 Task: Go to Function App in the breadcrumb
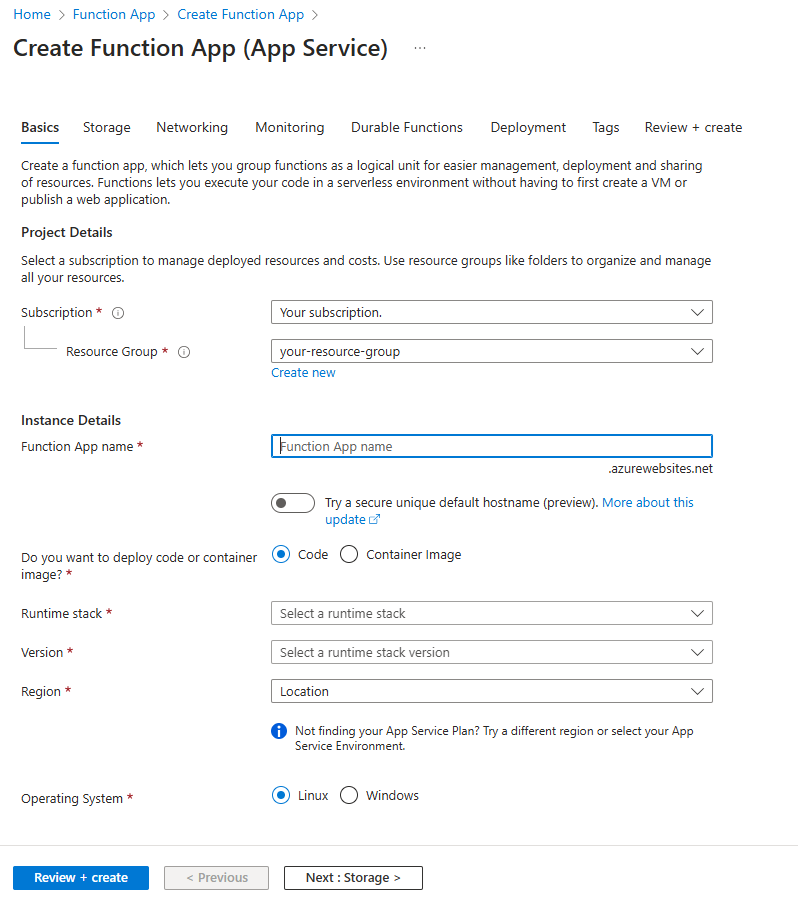pos(113,15)
